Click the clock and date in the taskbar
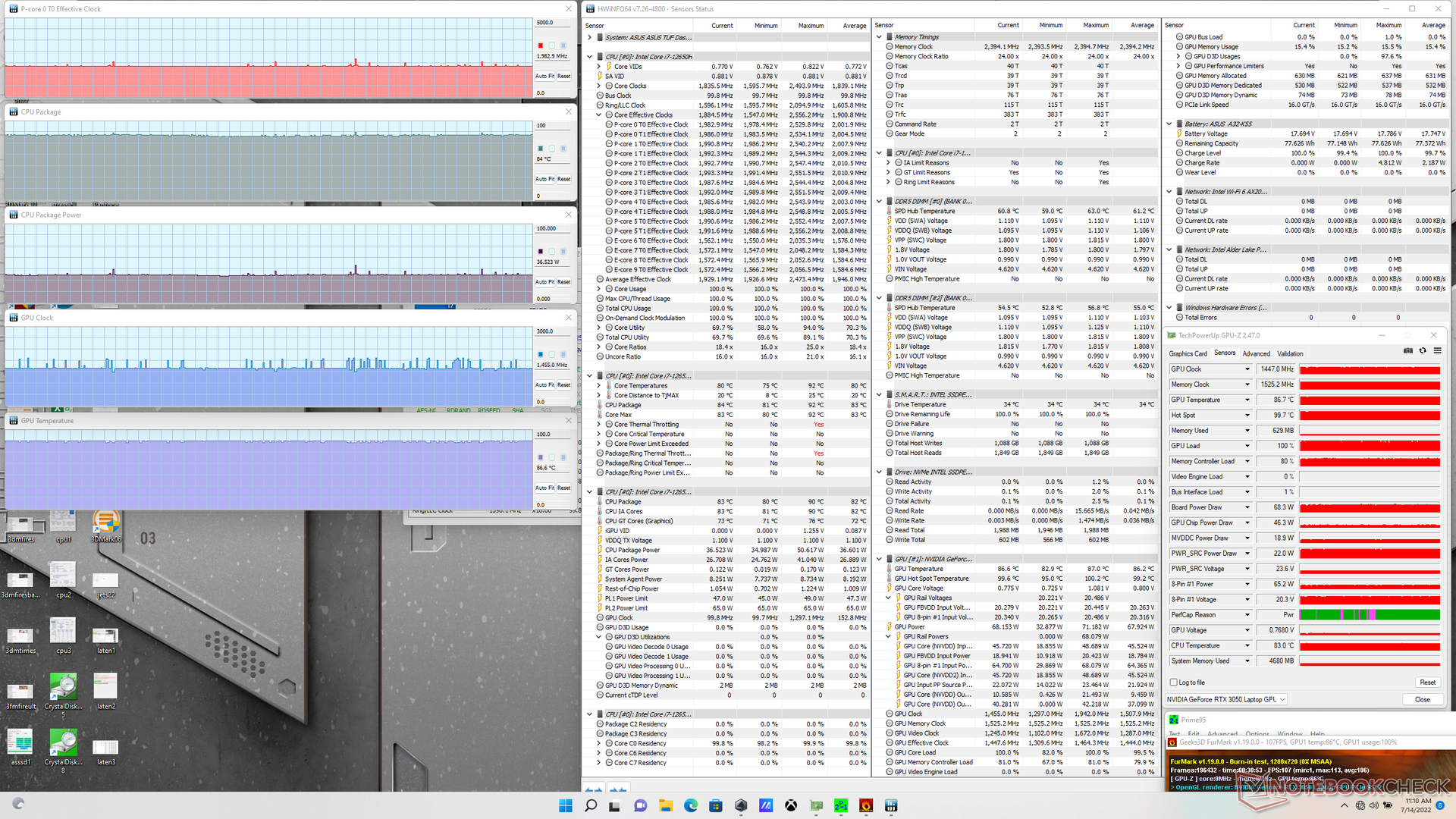This screenshot has height=819, width=1456. [x=1416, y=805]
